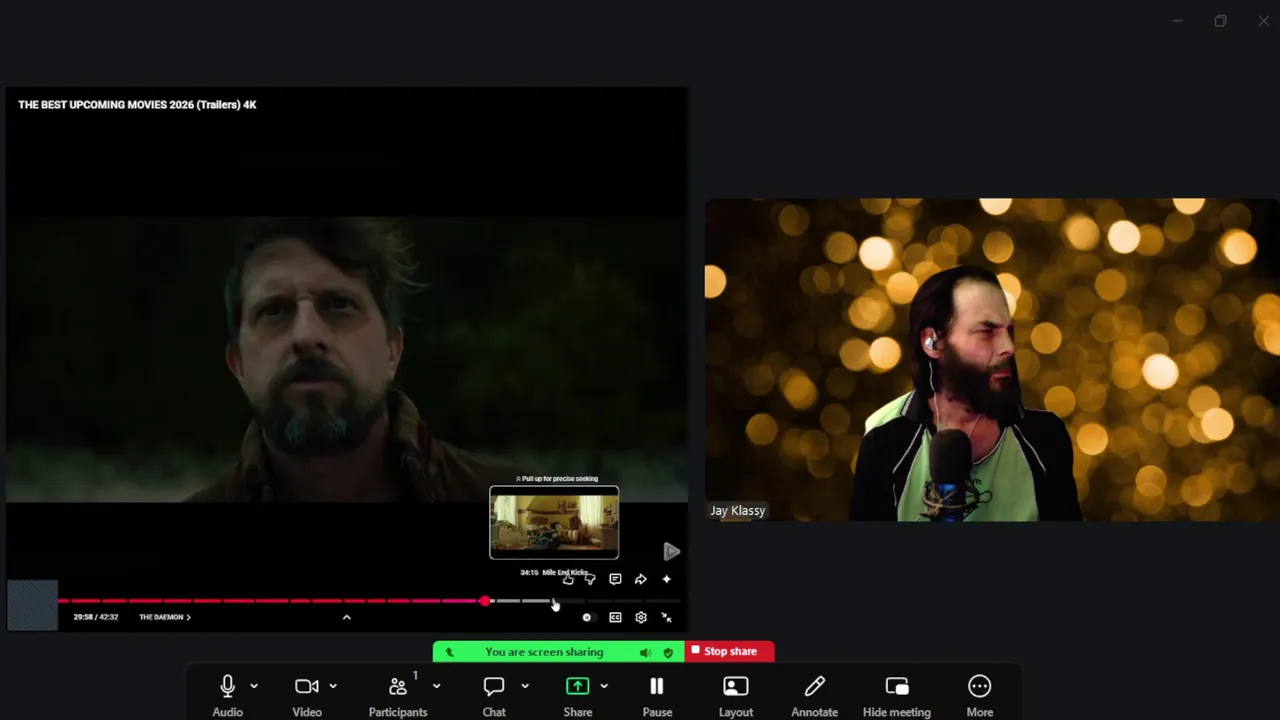Toggle closed captions CC button

click(615, 617)
